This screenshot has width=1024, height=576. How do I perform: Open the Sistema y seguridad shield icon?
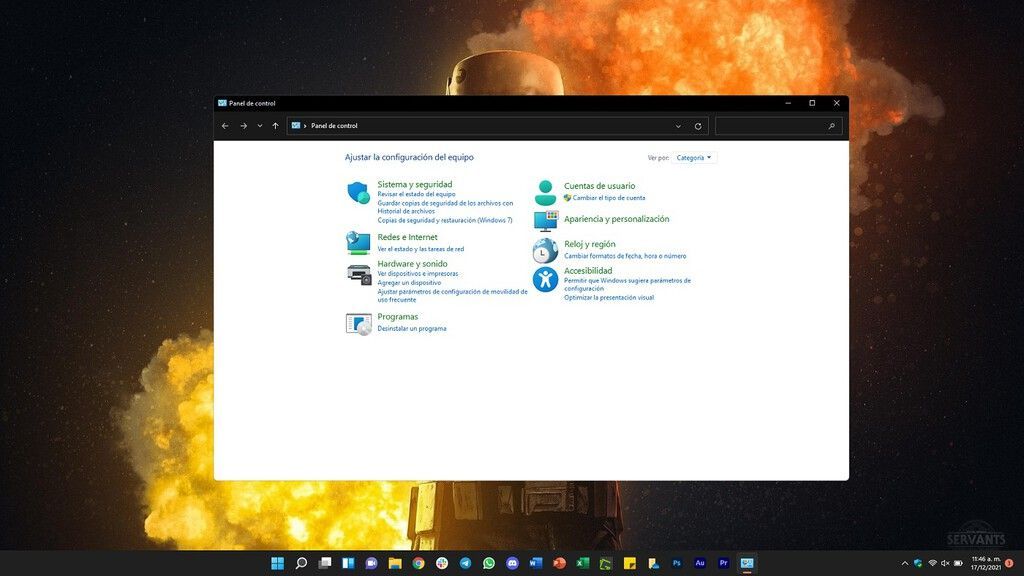[x=358, y=193]
